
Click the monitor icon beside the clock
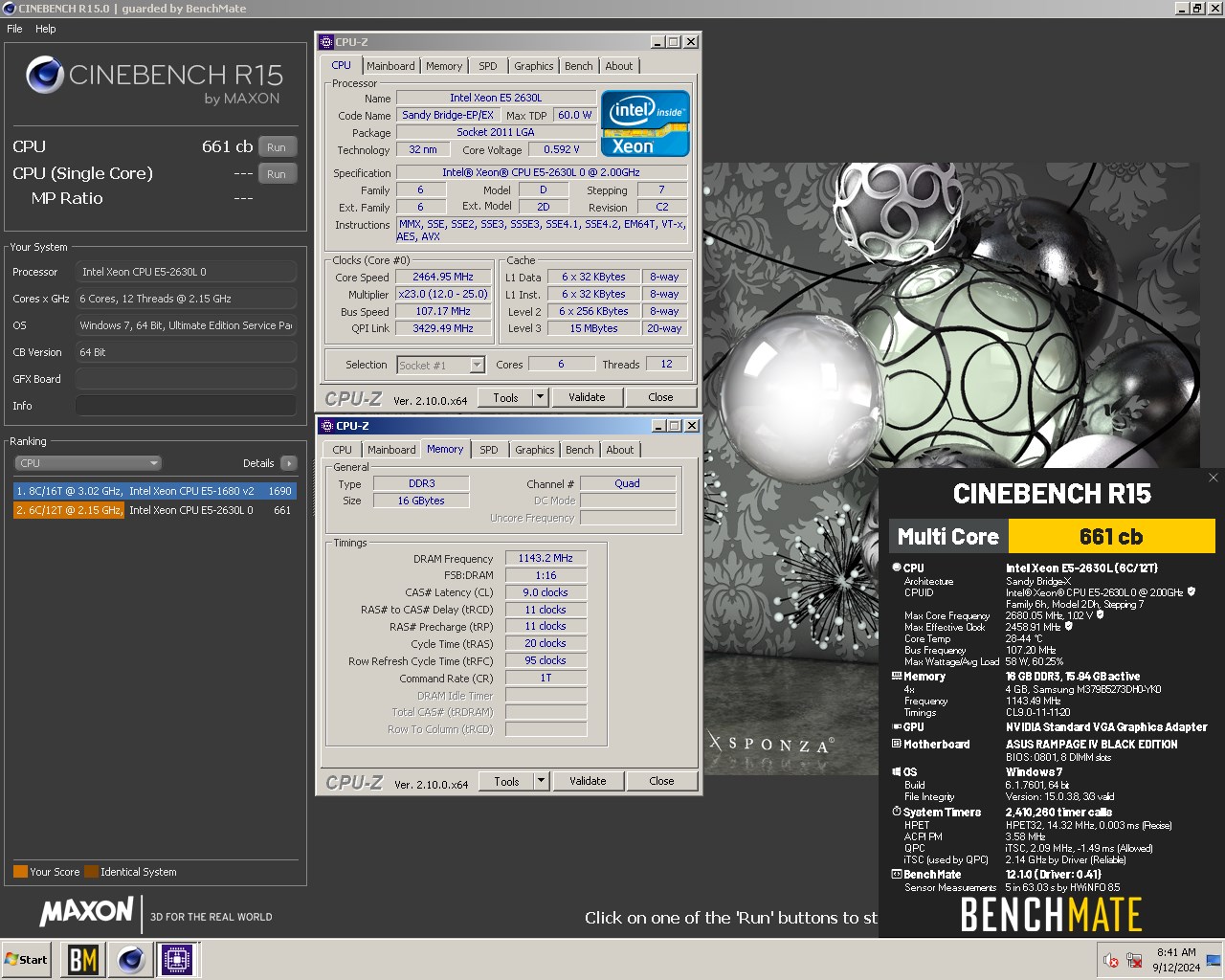click(1214, 960)
